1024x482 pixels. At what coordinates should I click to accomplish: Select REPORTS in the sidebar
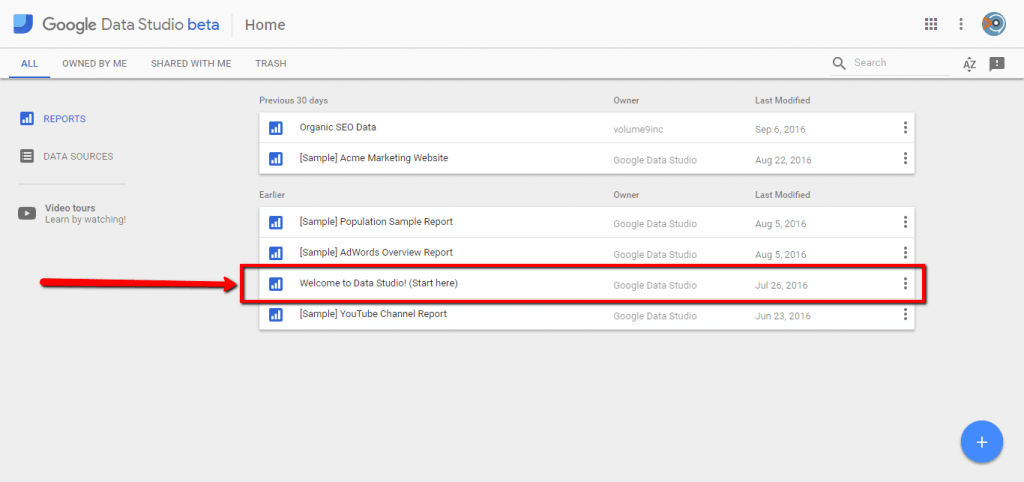65,119
